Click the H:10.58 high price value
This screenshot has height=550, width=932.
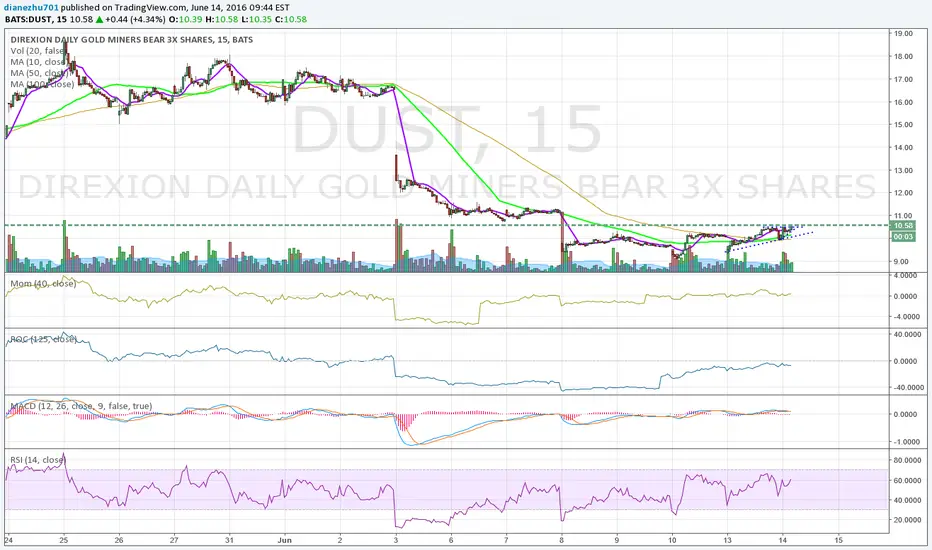click(222, 19)
